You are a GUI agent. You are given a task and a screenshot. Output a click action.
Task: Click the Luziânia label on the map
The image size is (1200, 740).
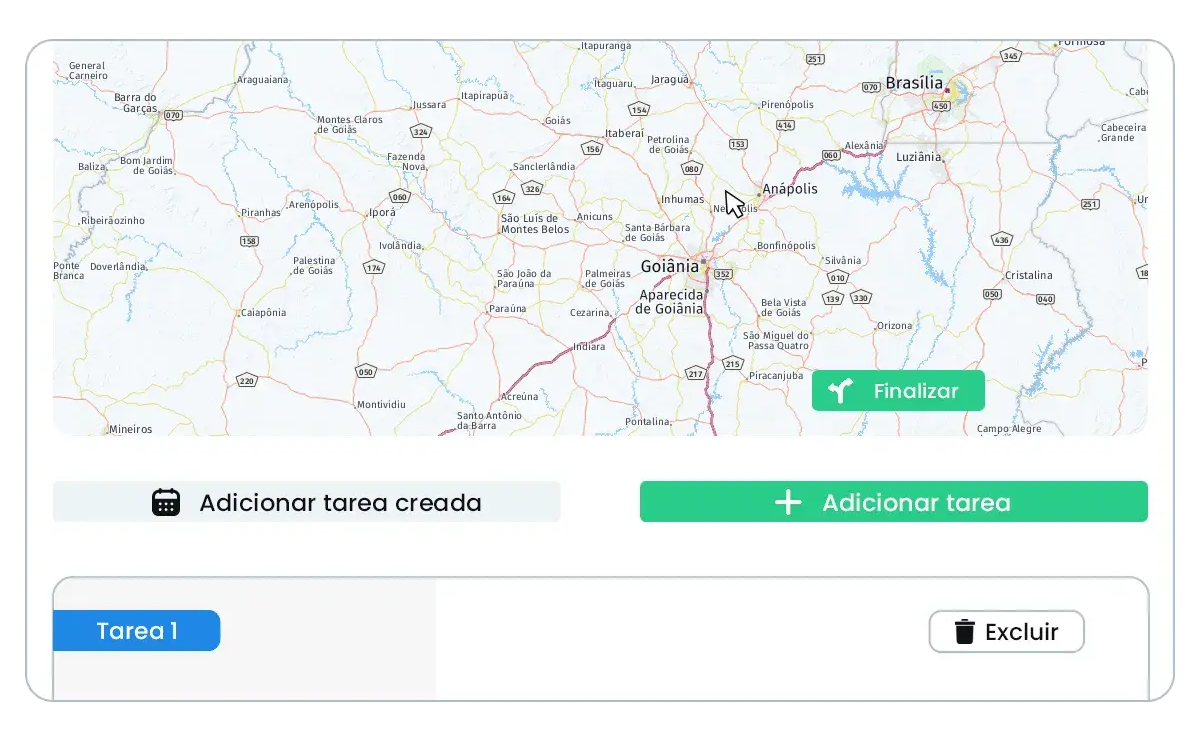click(x=918, y=157)
